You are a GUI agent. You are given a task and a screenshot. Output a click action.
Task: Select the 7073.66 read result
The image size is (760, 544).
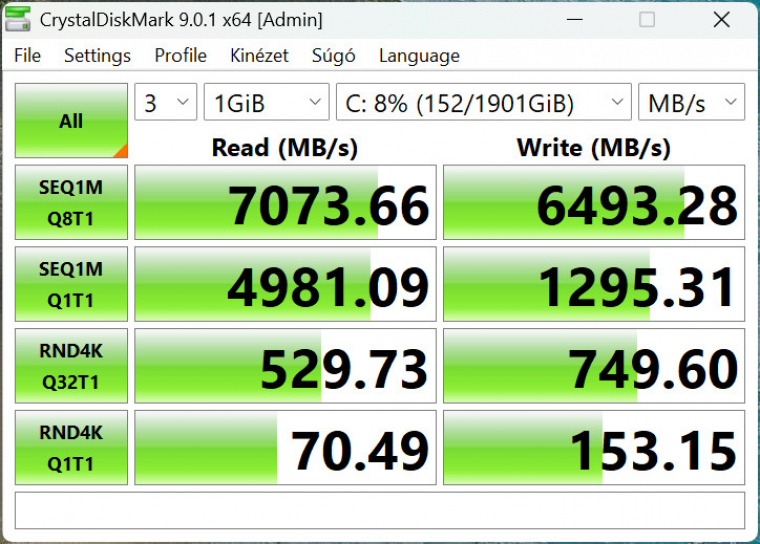[x=285, y=202]
